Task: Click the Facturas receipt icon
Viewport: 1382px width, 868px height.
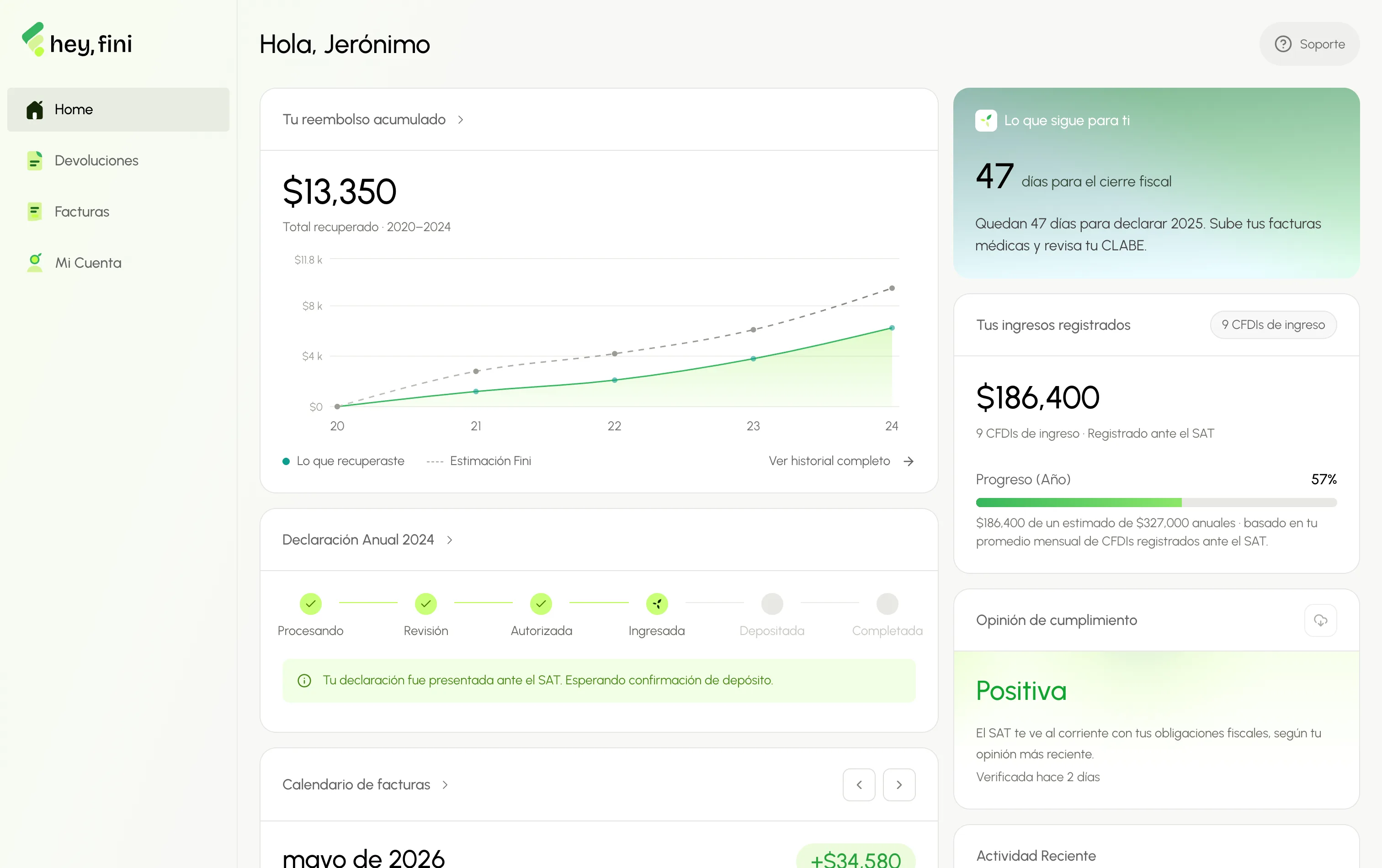Action: click(35, 212)
